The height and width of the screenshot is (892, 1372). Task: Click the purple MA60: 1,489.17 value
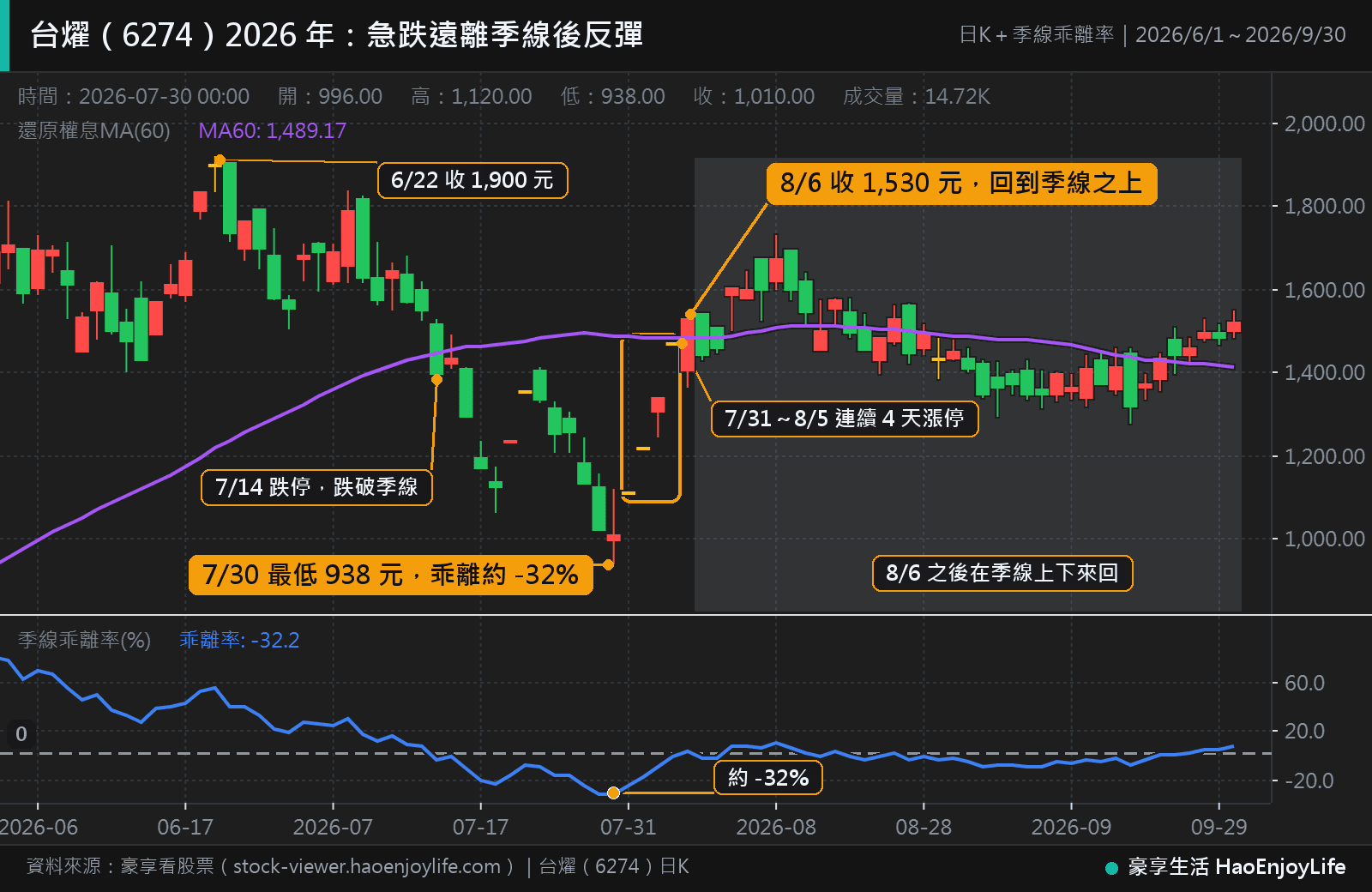(273, 130)
